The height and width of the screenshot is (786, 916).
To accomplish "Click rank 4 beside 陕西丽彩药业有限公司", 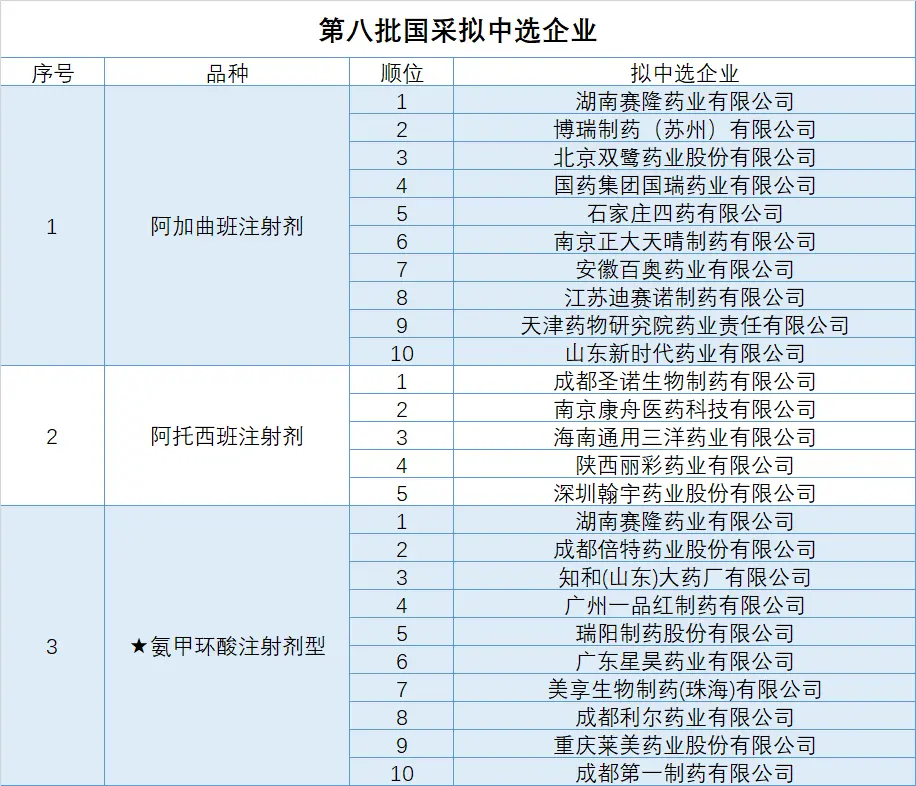I will pos(401,466).
